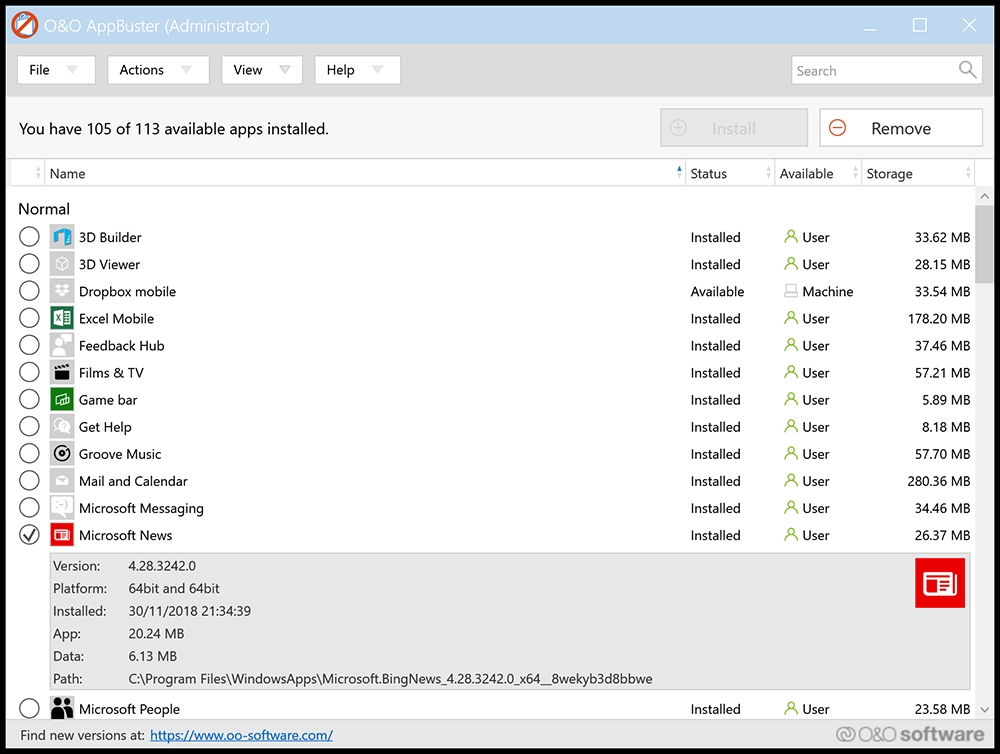Viewport: 1000px width, 754px height.
Task: Click the search magnifier icon
Action: pos(967,70)
